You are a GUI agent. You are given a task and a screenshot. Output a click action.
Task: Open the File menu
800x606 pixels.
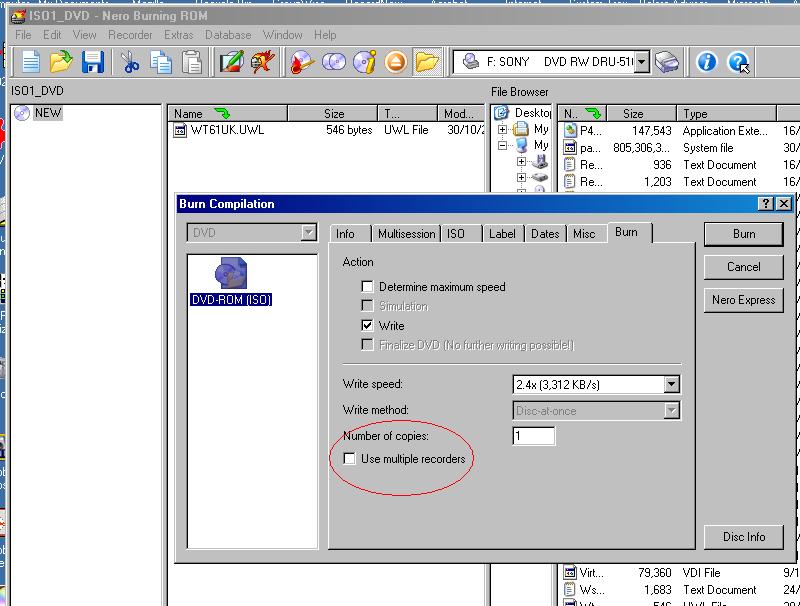23,35
